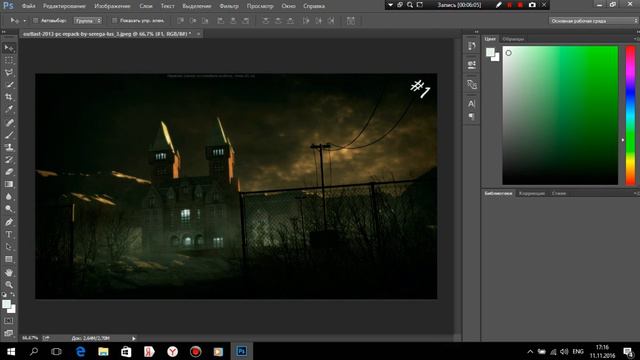Swap foreground and background colors
The height and width of the screenshot is (360, 640).
pos(13,294)
